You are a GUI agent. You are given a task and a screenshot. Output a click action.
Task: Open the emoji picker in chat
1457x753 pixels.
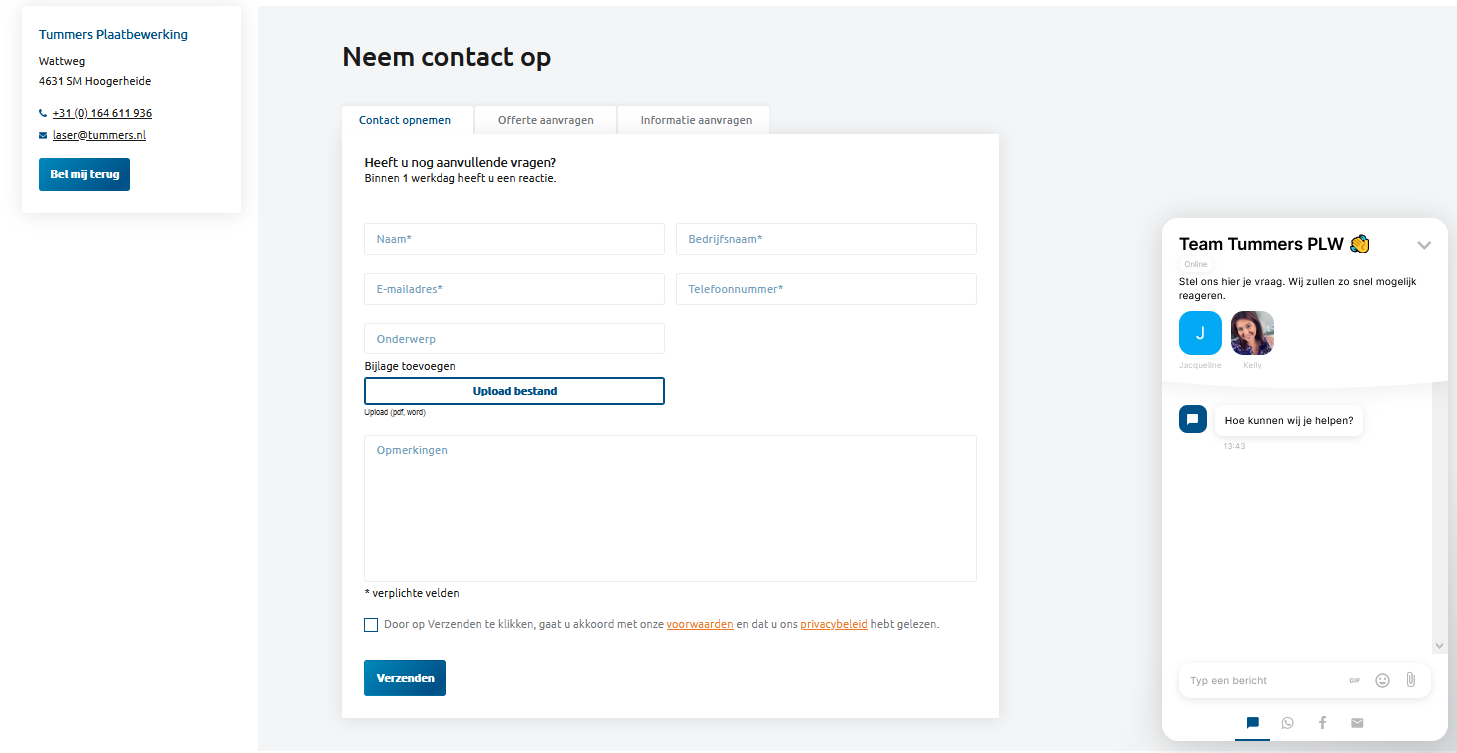[1382, 680]
